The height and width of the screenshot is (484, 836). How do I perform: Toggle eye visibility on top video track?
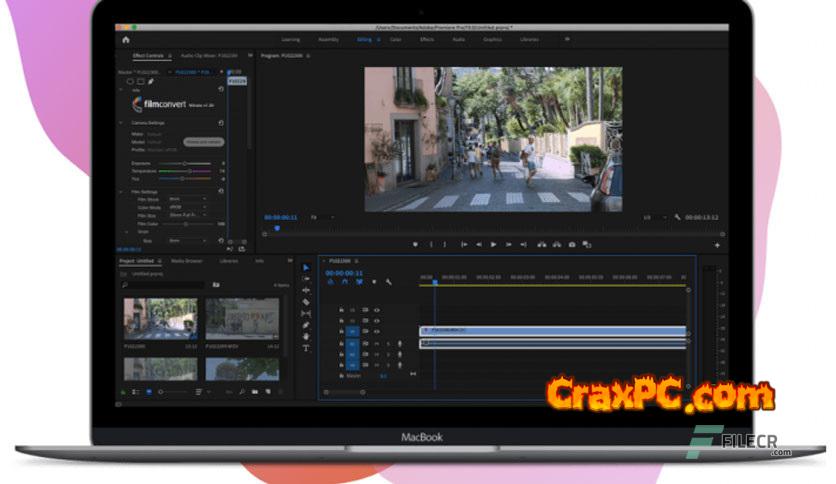[x=376, y=310]
